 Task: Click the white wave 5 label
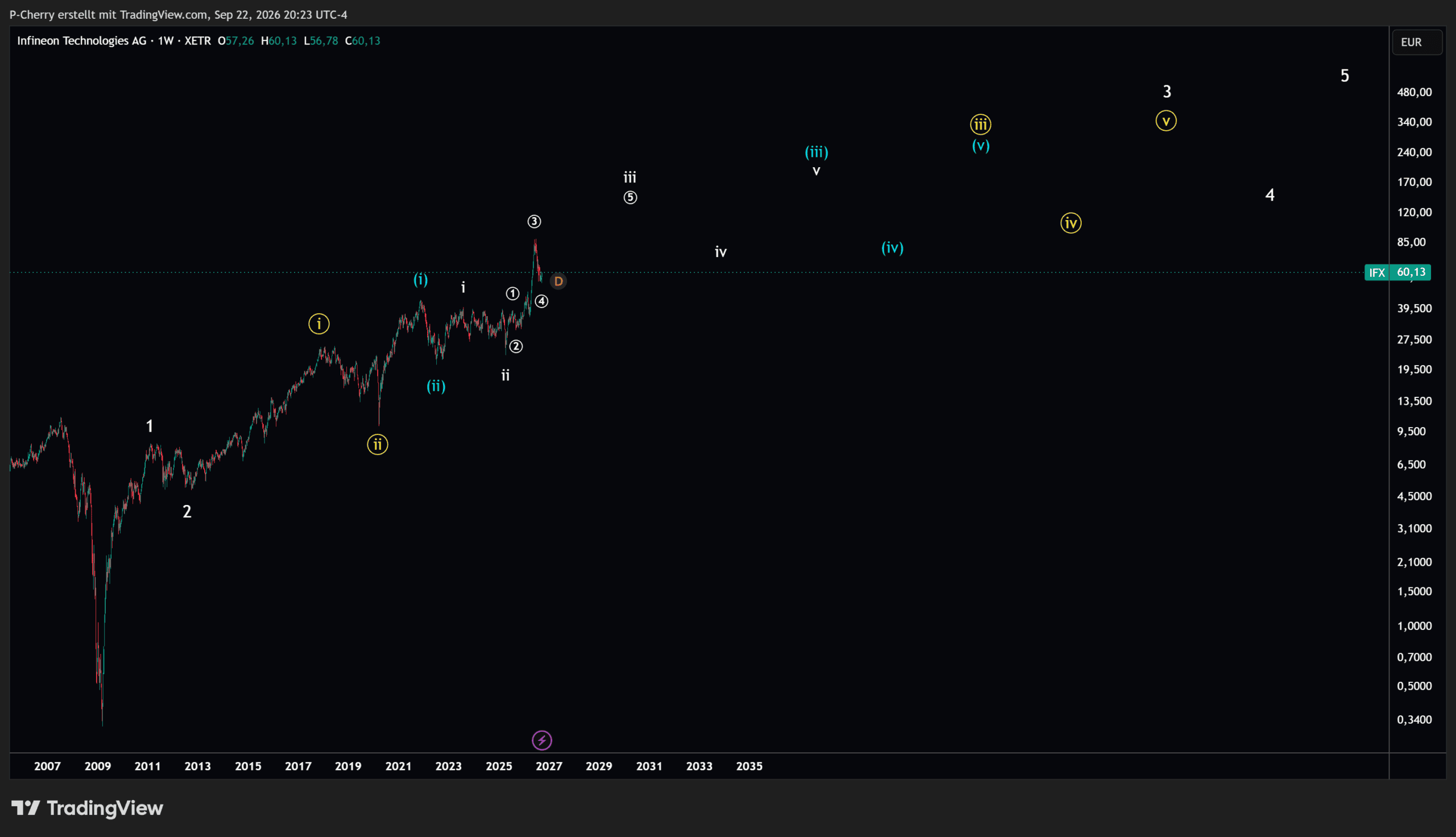1345,75
